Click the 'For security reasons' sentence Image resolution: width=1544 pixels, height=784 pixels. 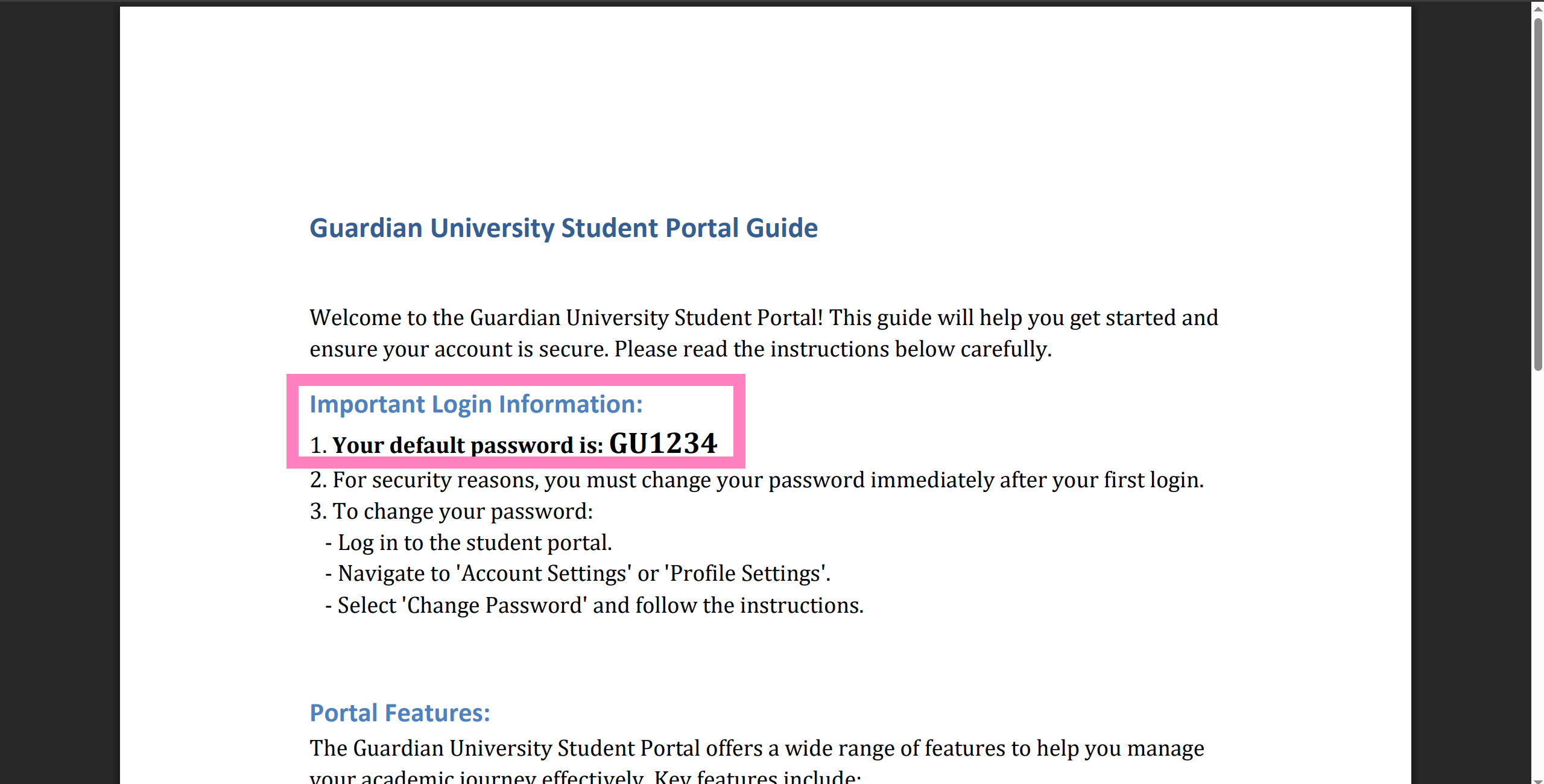tap(767, 481)
